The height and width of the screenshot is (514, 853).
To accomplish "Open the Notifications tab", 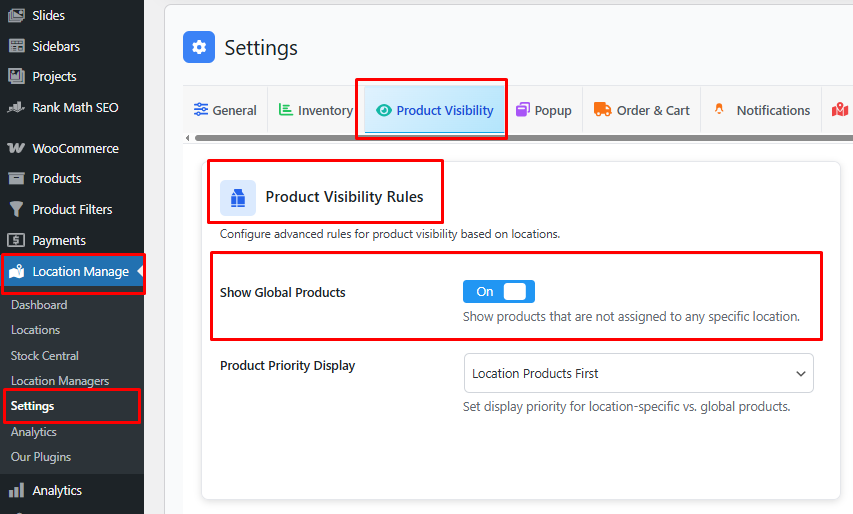I will pyautogui.click(x=761, y=110).
